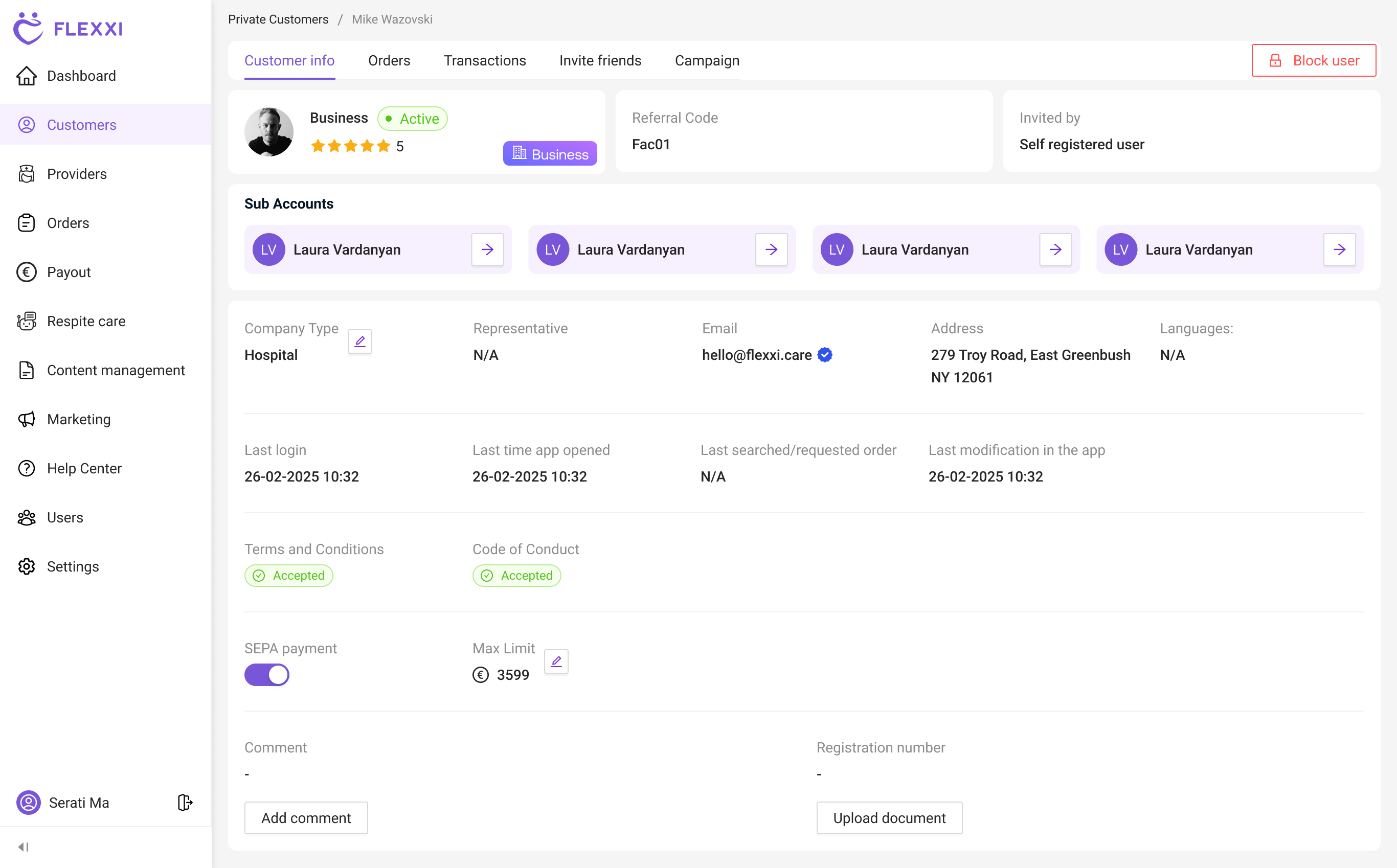Click the logout icon beside Serati Ma
The width and height of the screenshot is (1397, 868).
pyautogui.click(x=185, y=803)
